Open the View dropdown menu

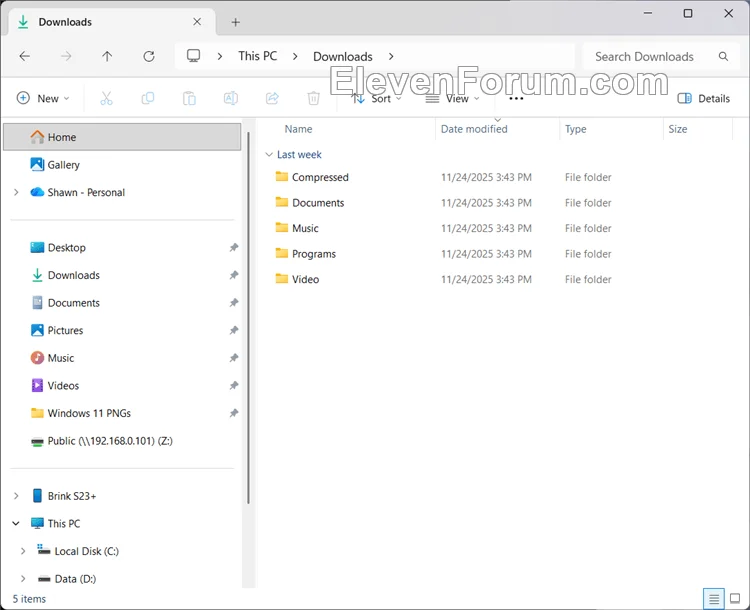pos(452,99)
